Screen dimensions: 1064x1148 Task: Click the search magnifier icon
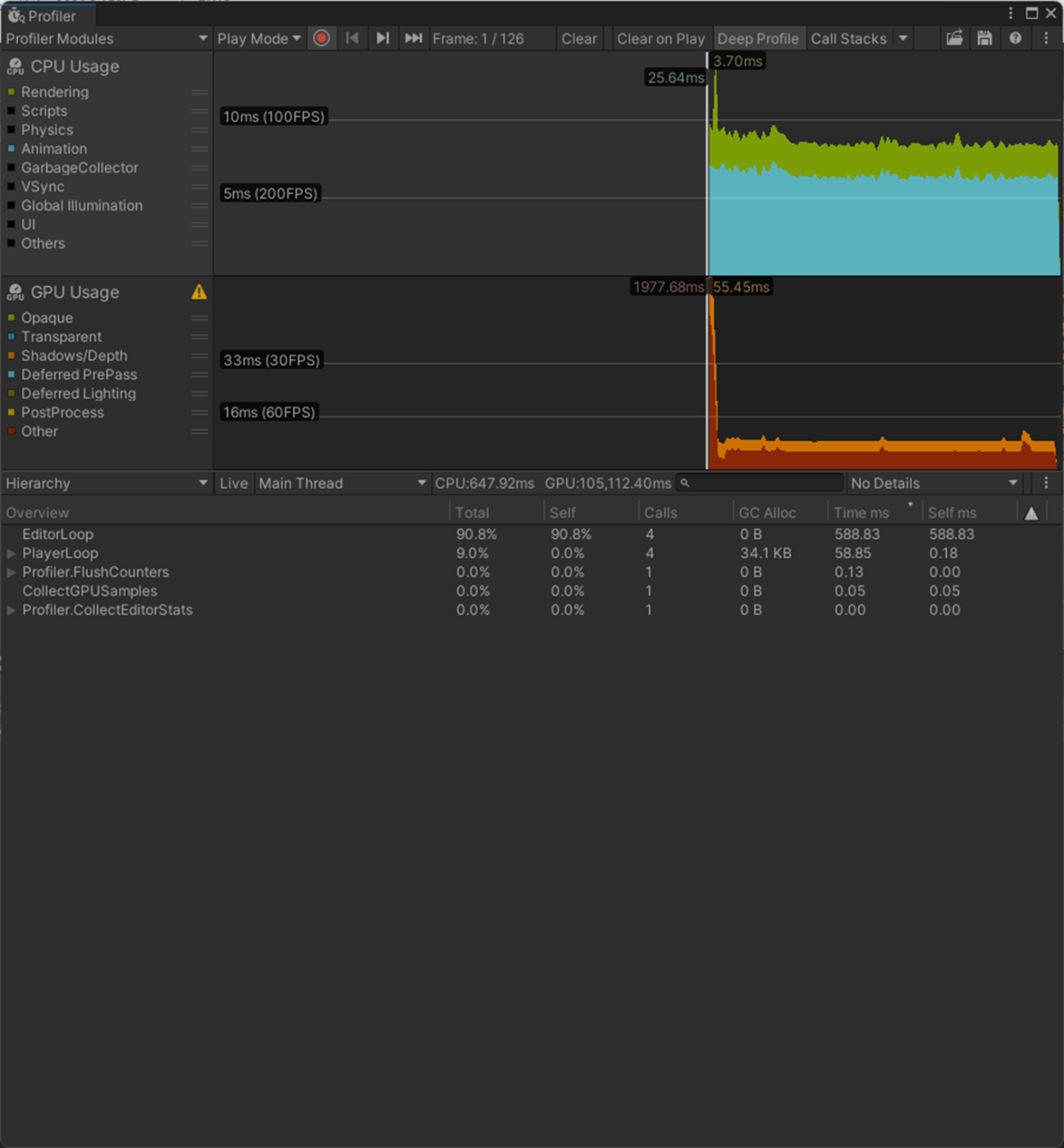tap(685, 483)
